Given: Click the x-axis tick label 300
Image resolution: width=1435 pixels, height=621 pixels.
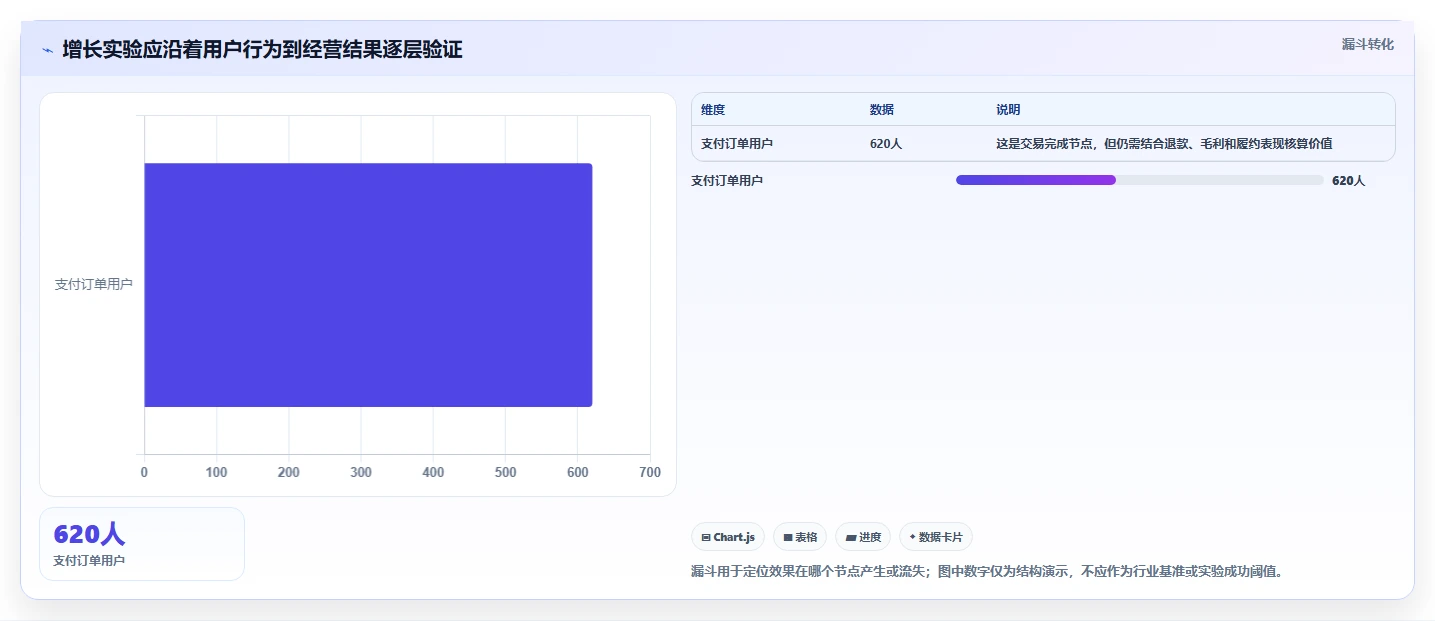Looking at the screenshot, I should point(361,473).
